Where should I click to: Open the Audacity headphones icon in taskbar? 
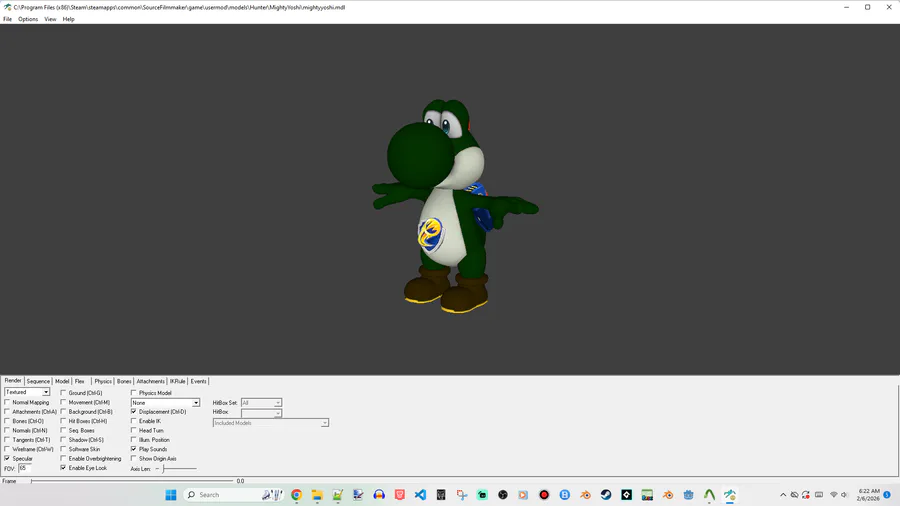click(x=379, y=495)
